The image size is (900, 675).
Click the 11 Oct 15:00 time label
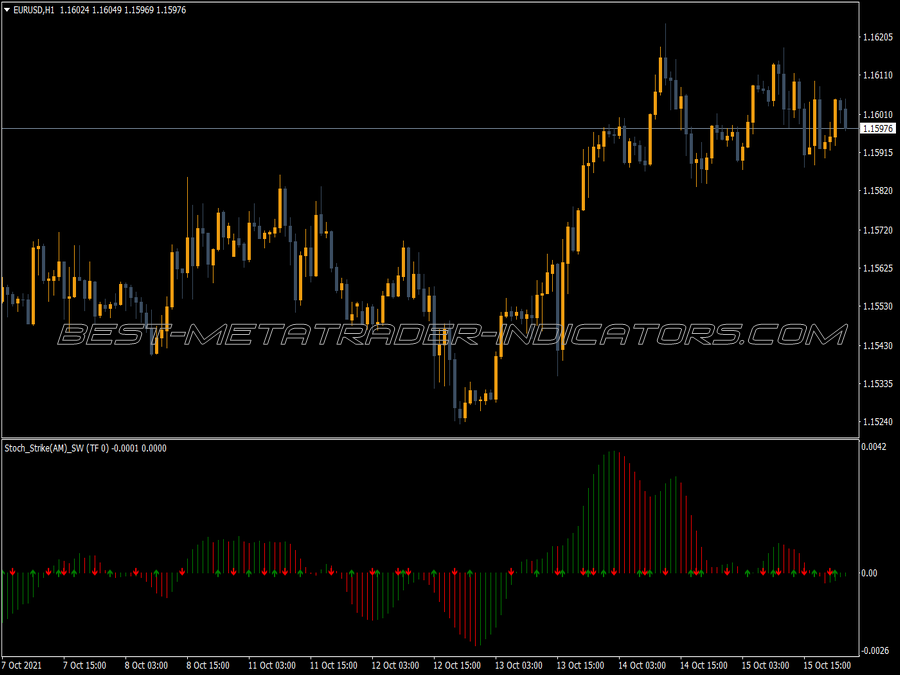pyautogui.click(x=333, y=665)
